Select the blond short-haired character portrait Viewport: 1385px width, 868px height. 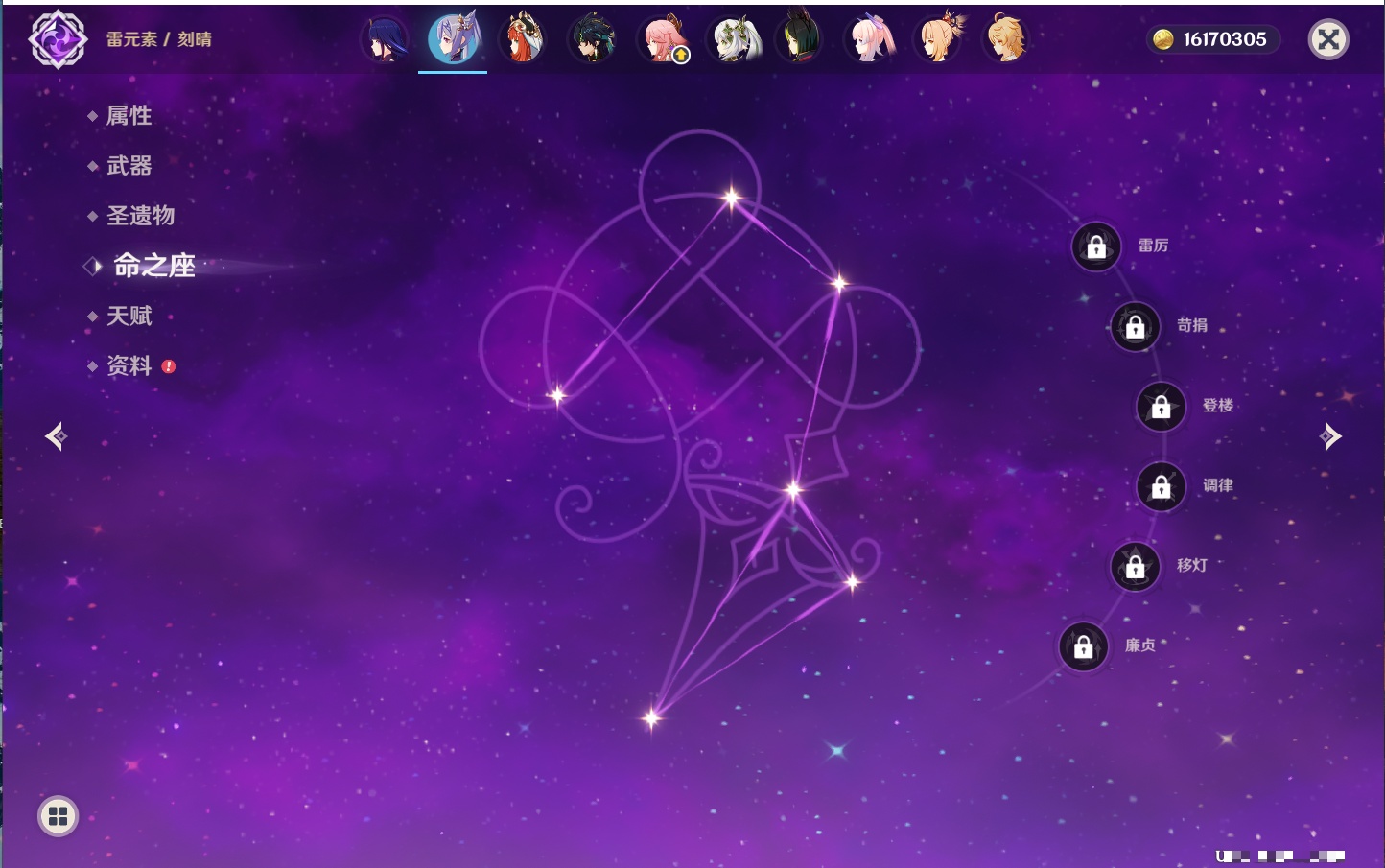coord(1006,39)
